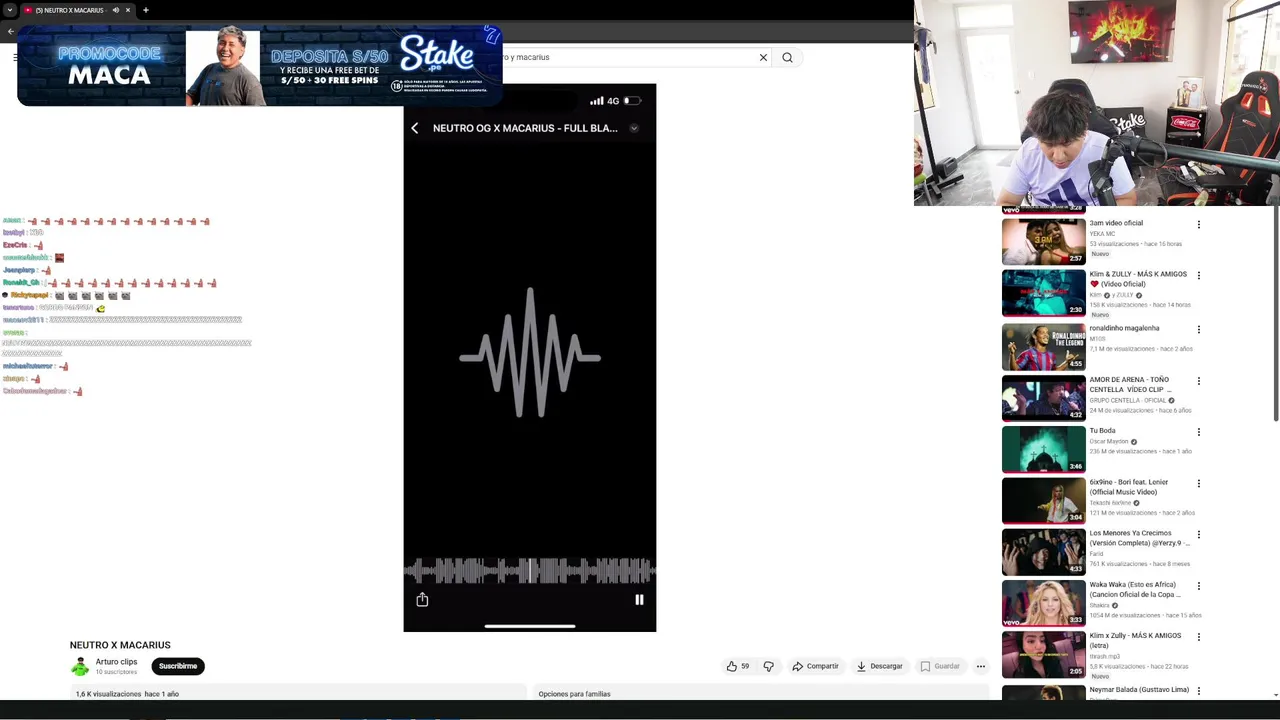Open options menu for Los Menores Ya Crecimos
Viewport: 1280px width, 720px height.
[x=1199, y=535]
